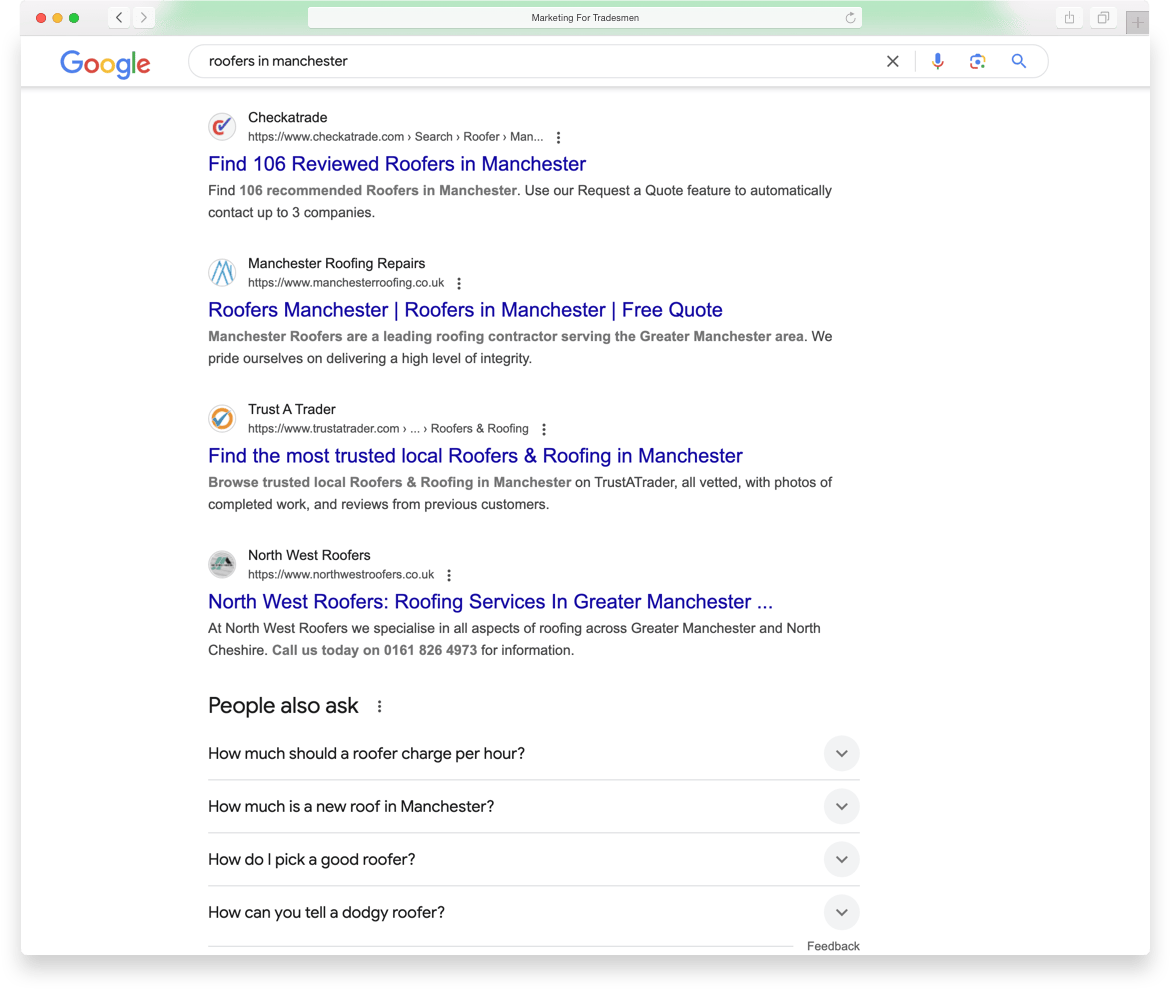The height and width of the screenshot is (990, 1171).
Task: Open Google Lens image search
Action: [x=978, y=61]
